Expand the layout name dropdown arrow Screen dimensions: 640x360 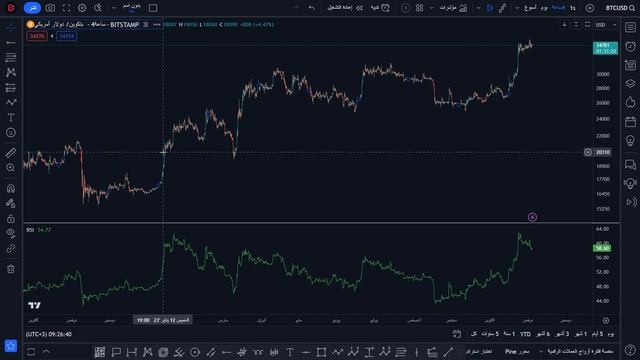(114, 8)
